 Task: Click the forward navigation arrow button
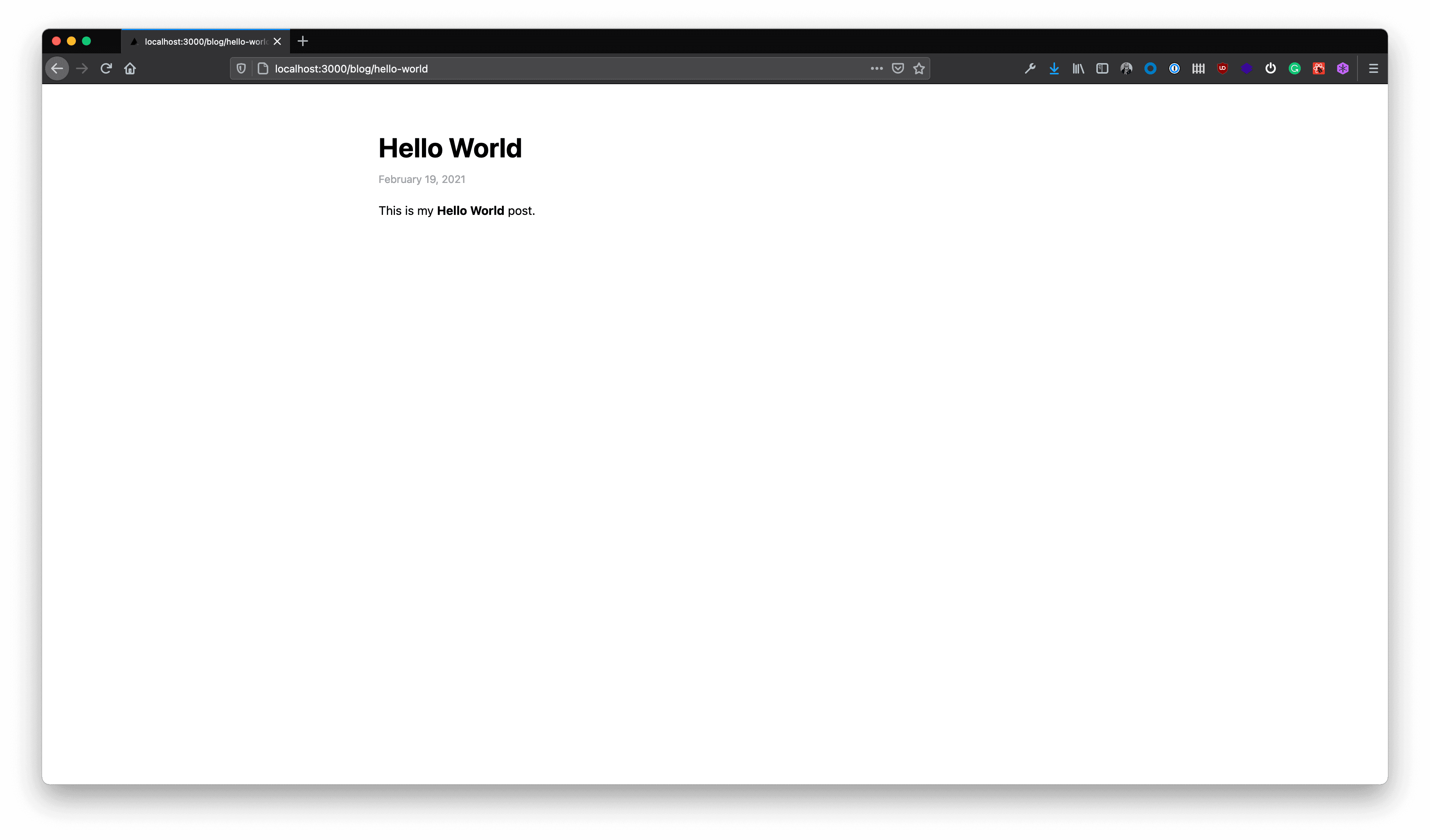tap(82, 68)
